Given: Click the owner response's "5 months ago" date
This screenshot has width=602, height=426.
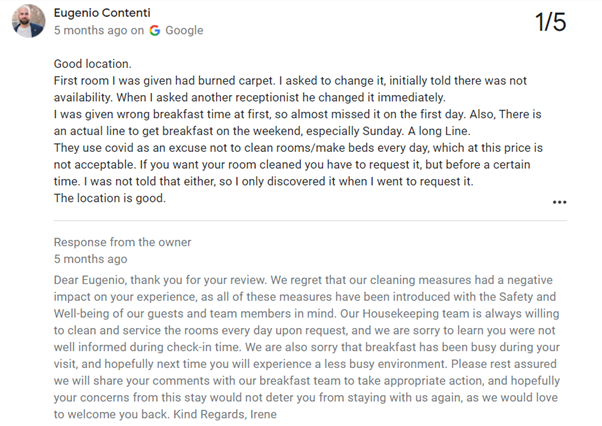Looking at the screenshot, I should pos(90,259).
